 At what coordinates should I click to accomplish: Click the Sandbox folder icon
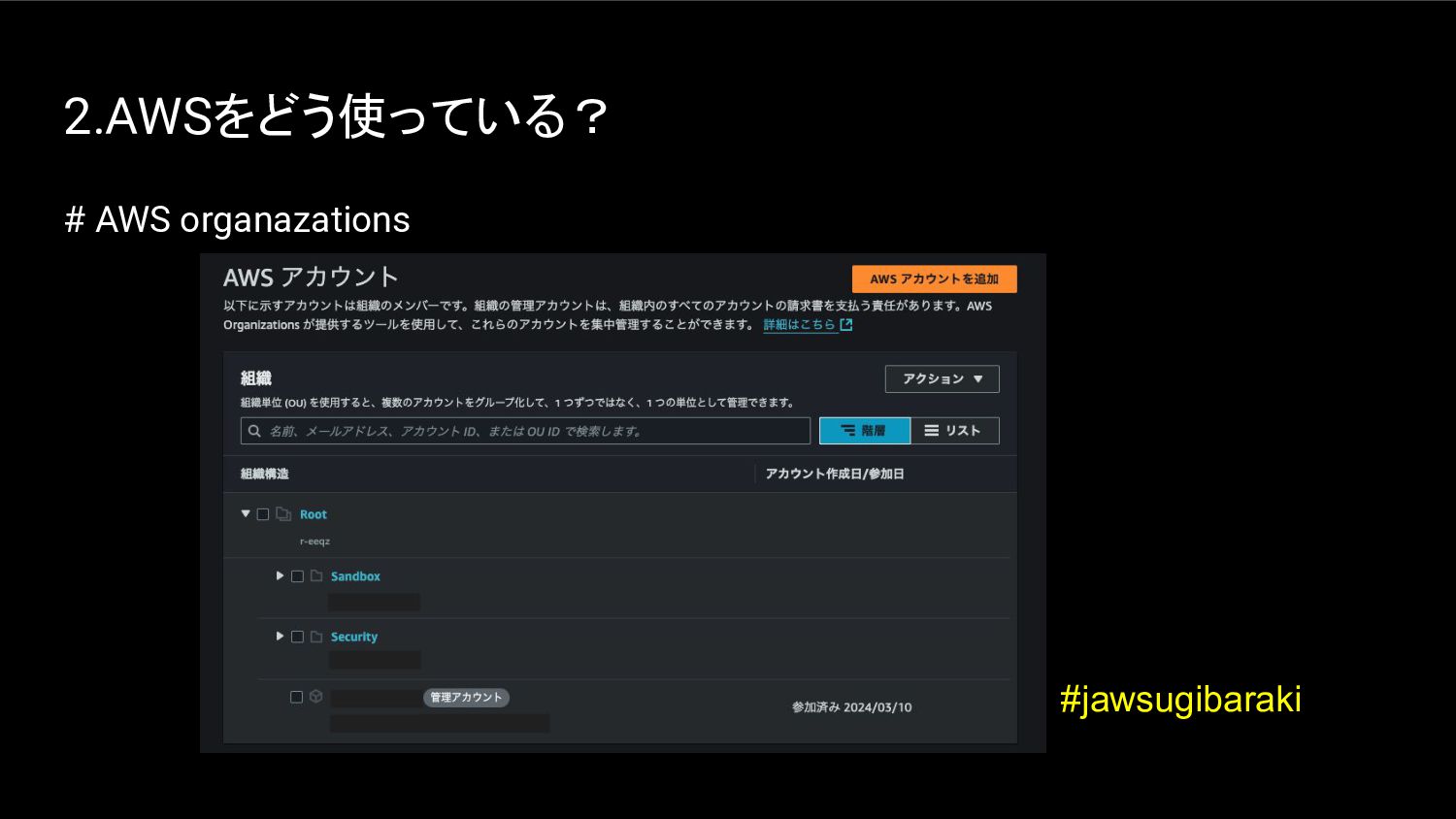[316, 575]
